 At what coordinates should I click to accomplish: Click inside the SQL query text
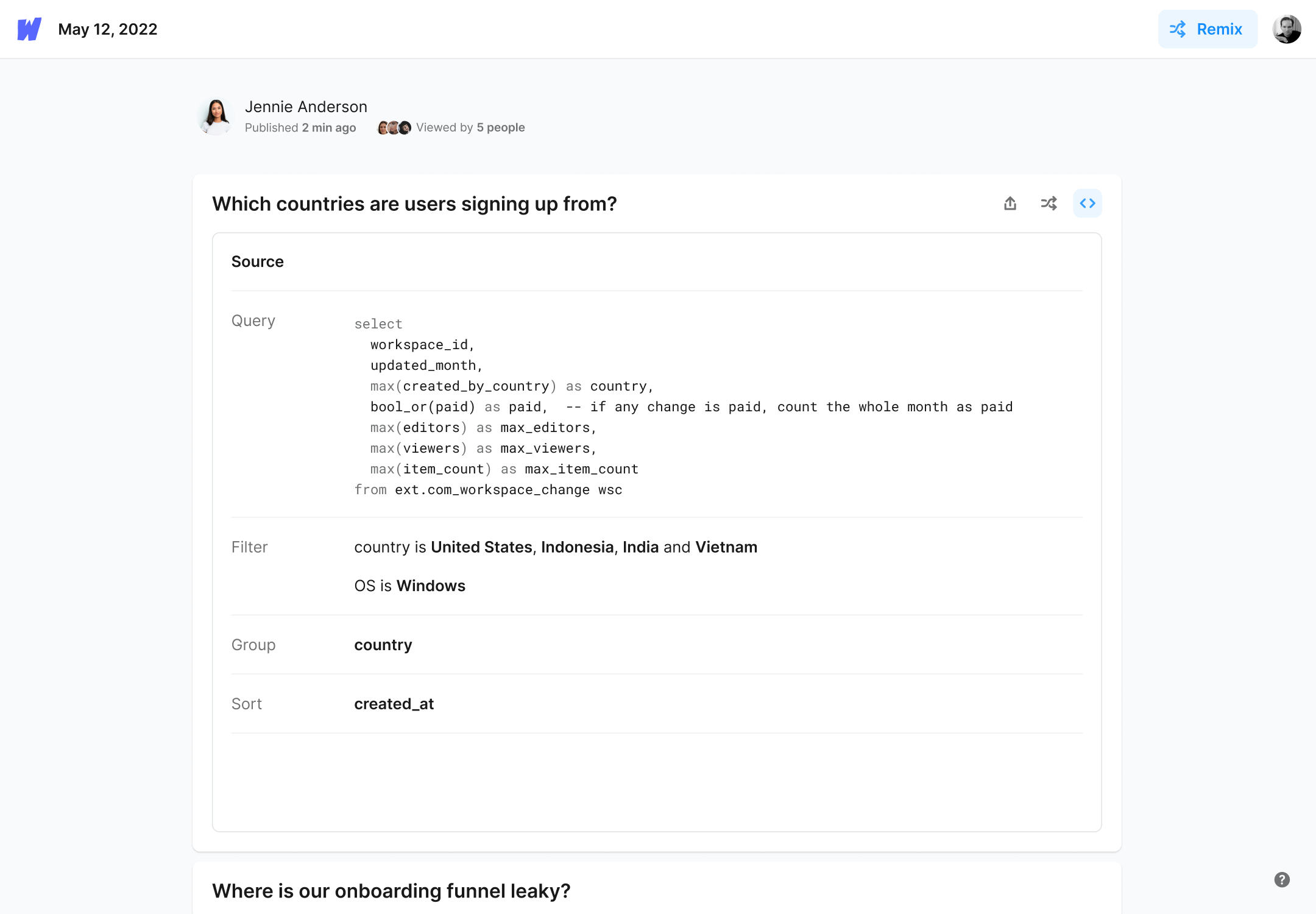683,407
